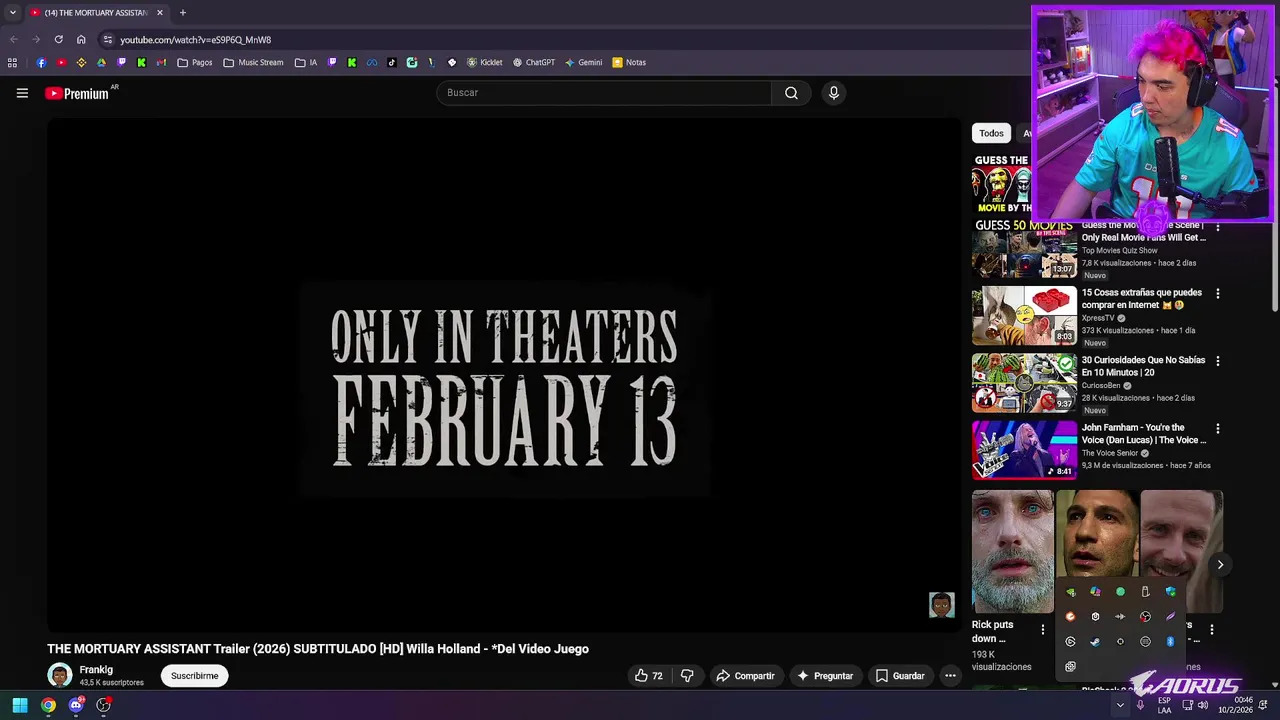Focus the Buscar search field
The width and height of the screenshot is (1280, 720).
(x=603, y=93)
